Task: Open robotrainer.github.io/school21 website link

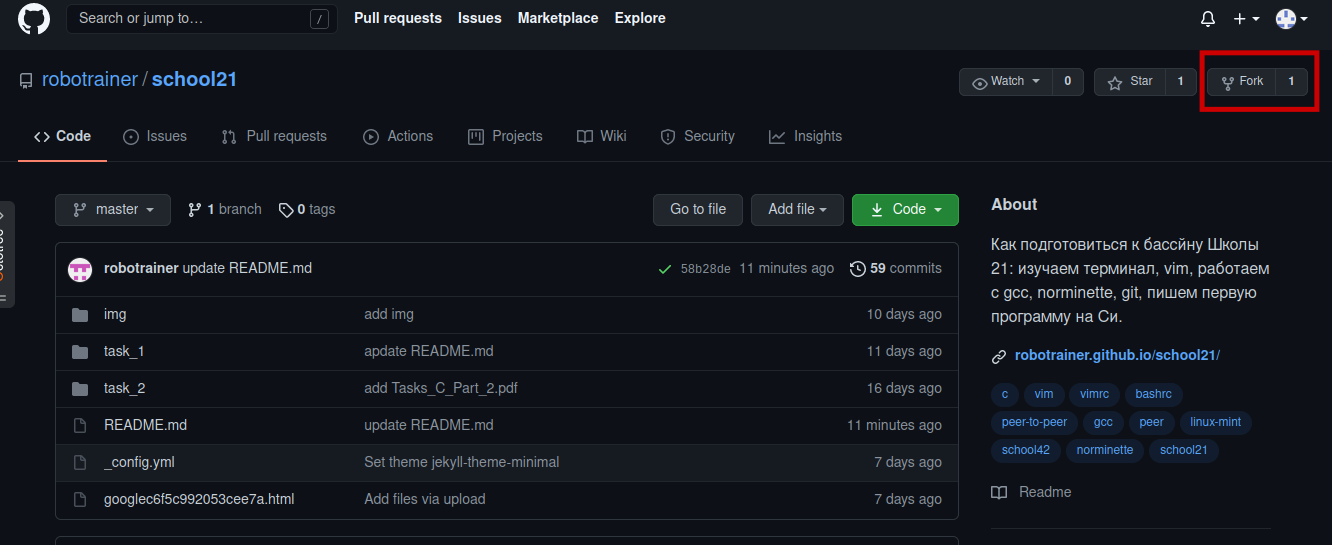Action: click(x=1117, y=356)
